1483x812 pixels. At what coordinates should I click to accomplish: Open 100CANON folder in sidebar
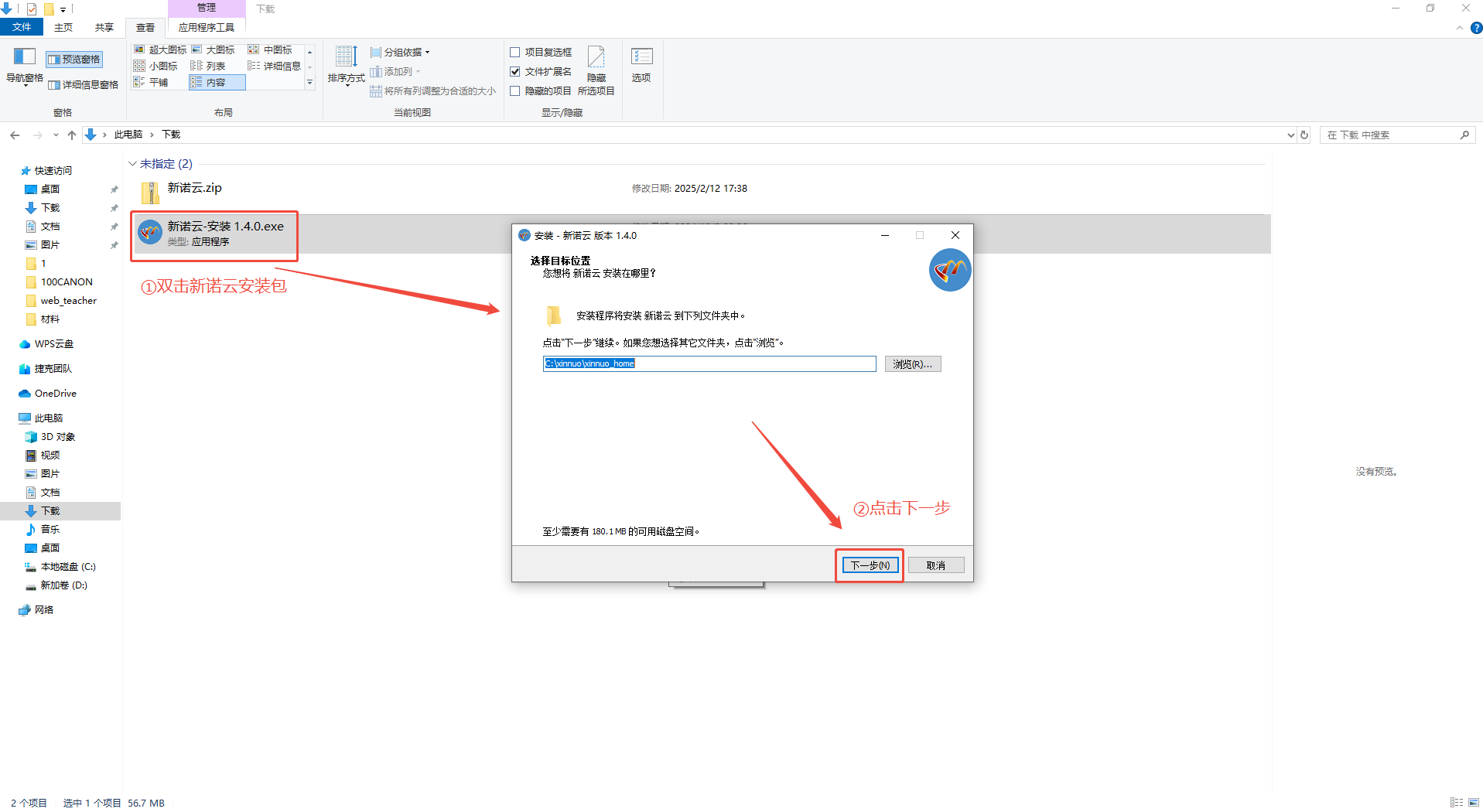(x=67, y=282)
